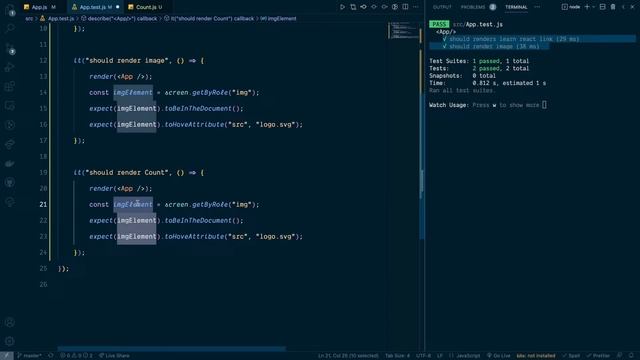The width and height of the screenshot is (640, 360).
Task: Click App.test.js breadcrumb segment
Action: (x=57, y=18)
